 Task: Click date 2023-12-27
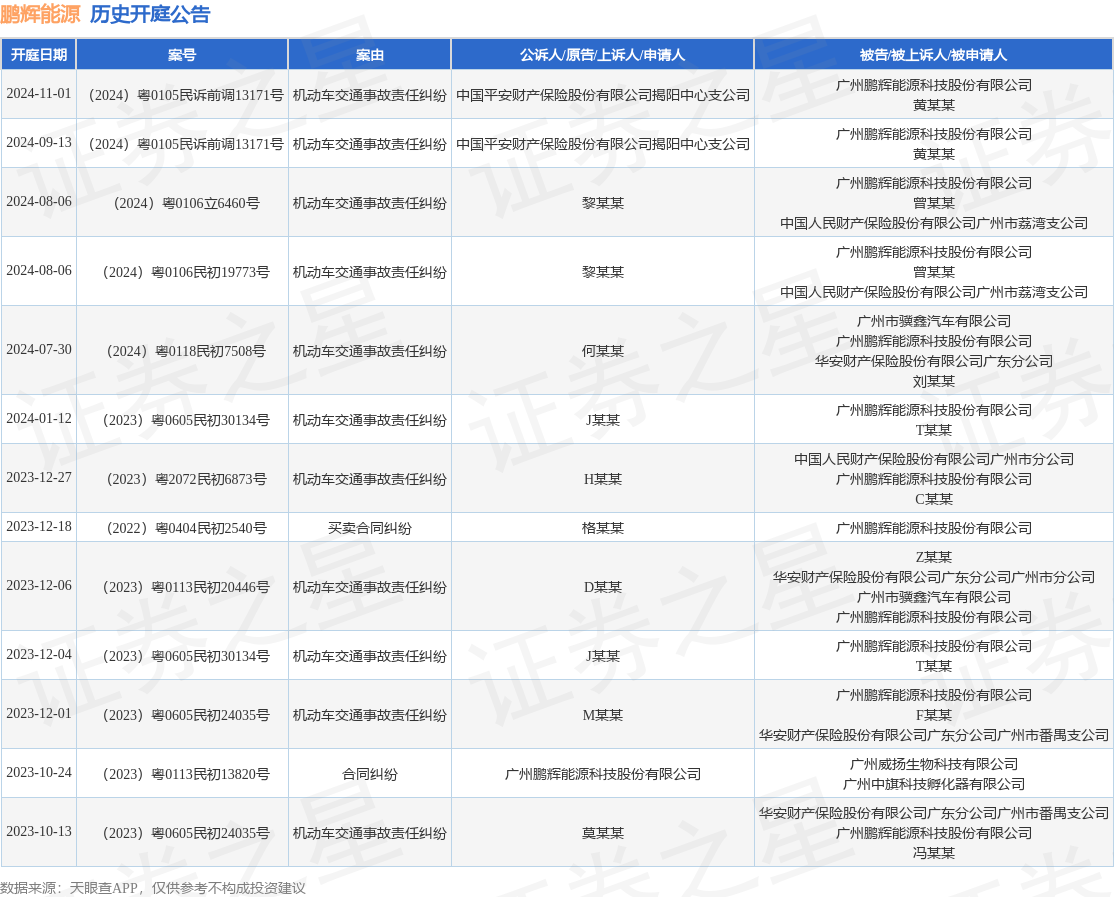click(39, 477)
